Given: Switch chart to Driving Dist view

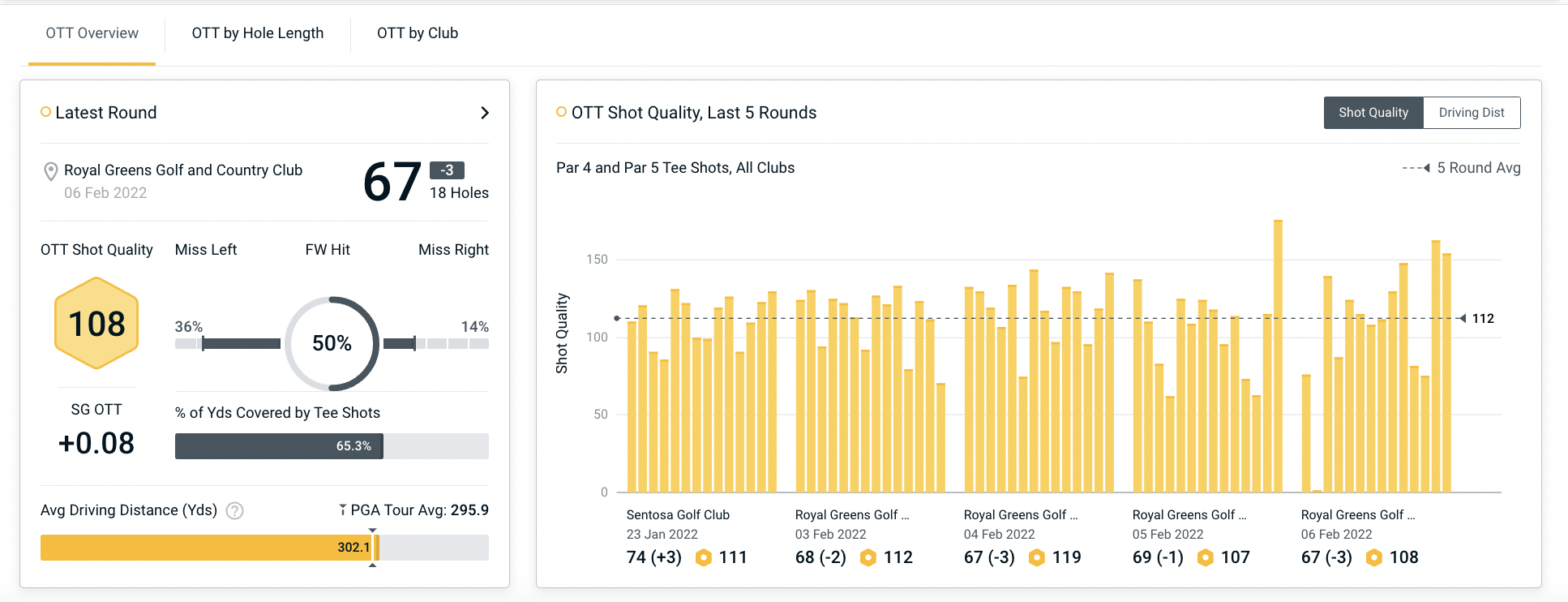Looking at the screenshot, I should (x=1471, y=113).
